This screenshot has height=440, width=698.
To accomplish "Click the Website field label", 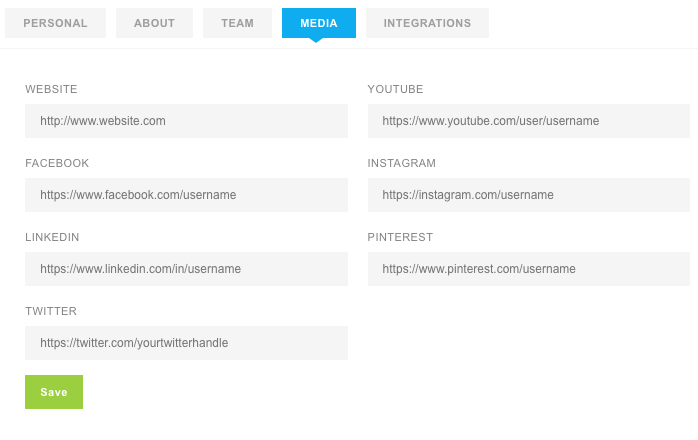I will (x=51, y=89).
